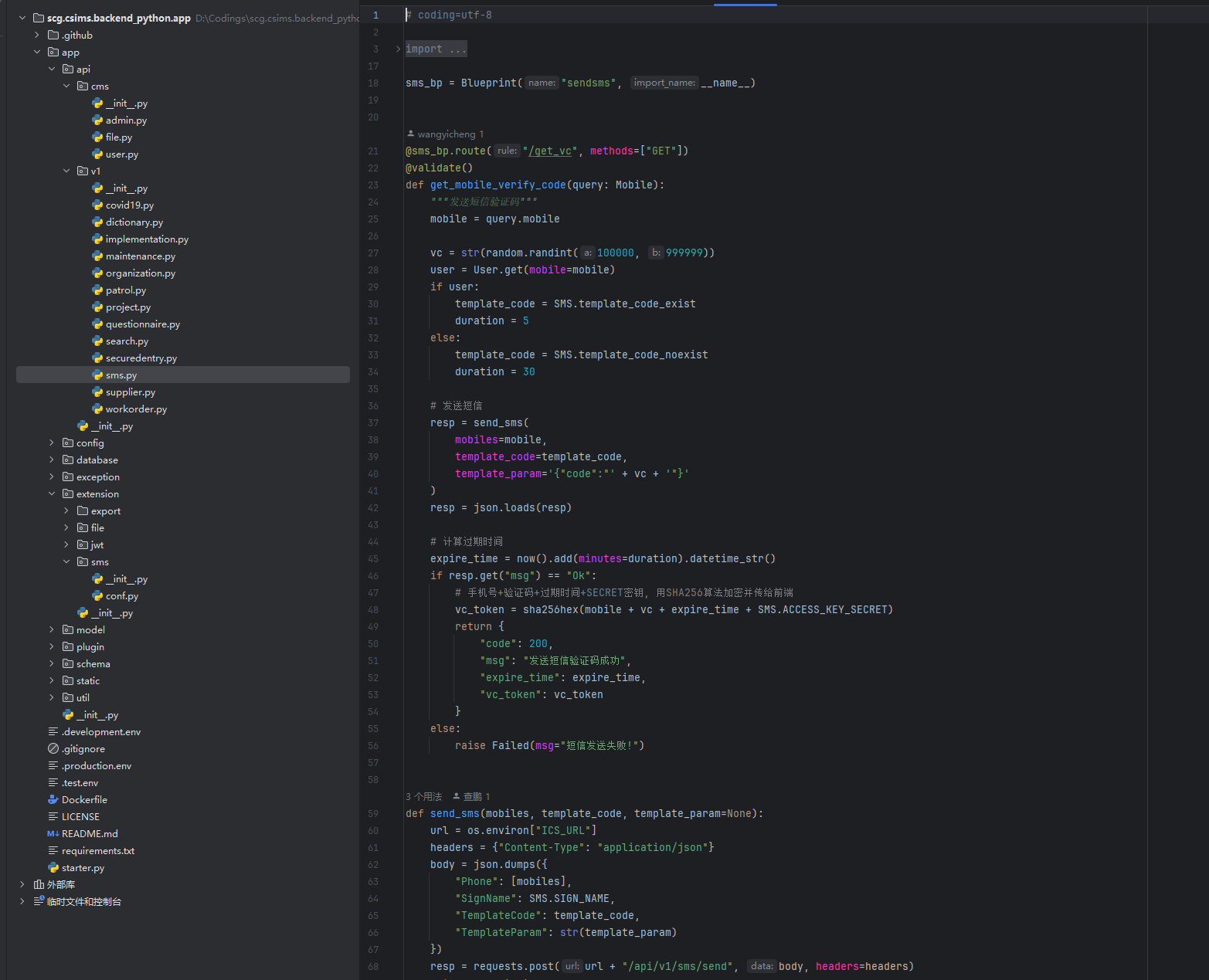Click the ignore icon of .gitignore

[x=53, y=748]
